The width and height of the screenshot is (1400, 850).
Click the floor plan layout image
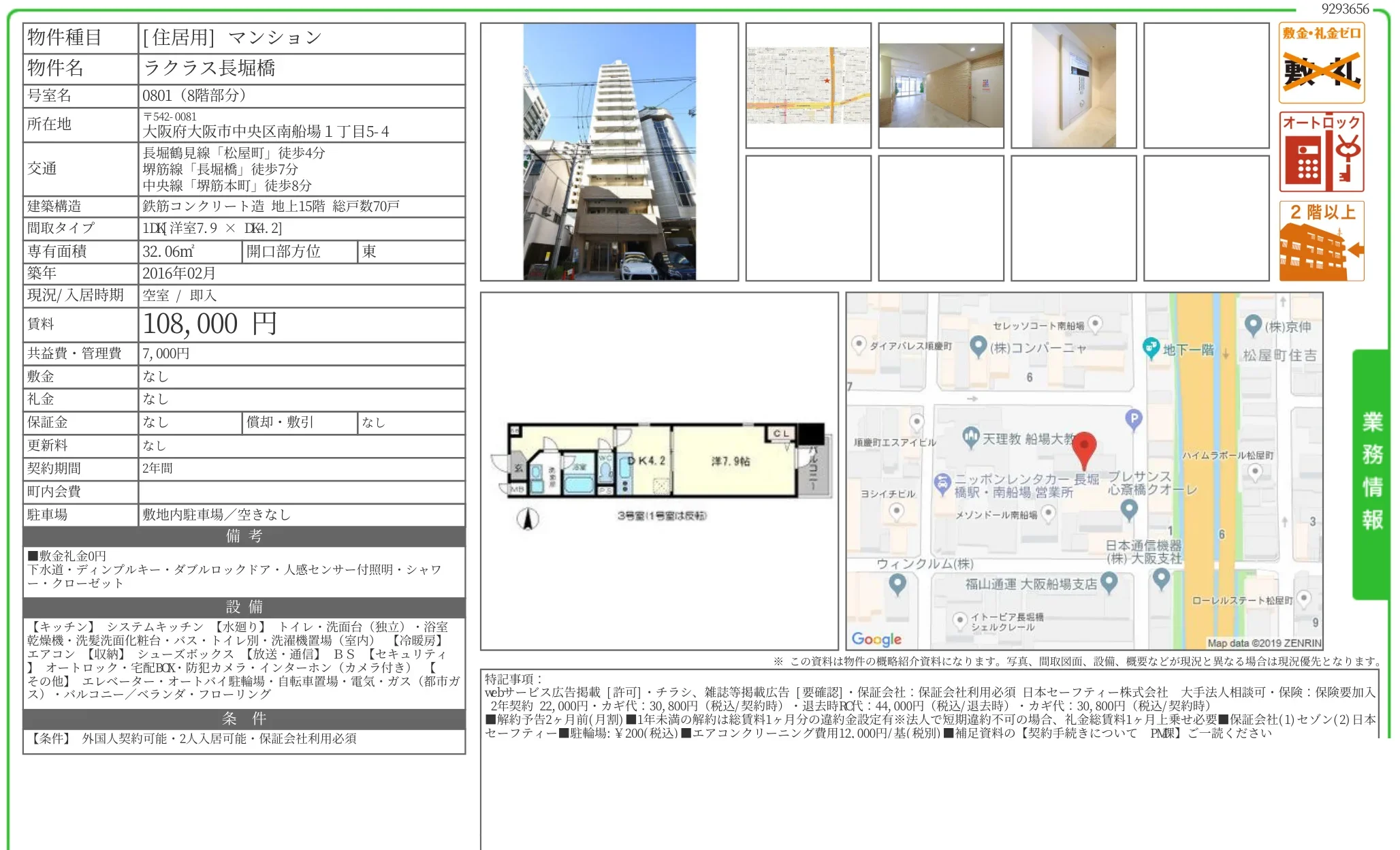[661, 461]
